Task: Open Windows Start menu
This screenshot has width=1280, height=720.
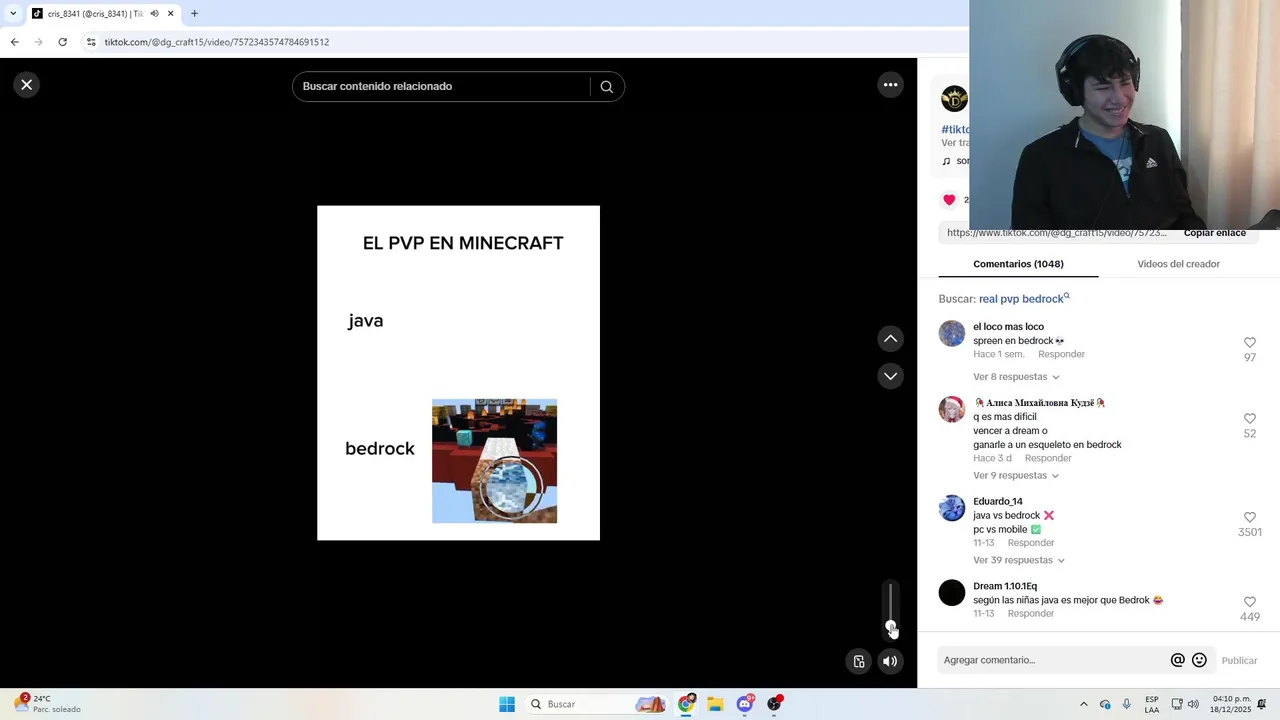Action: point(507,704)
